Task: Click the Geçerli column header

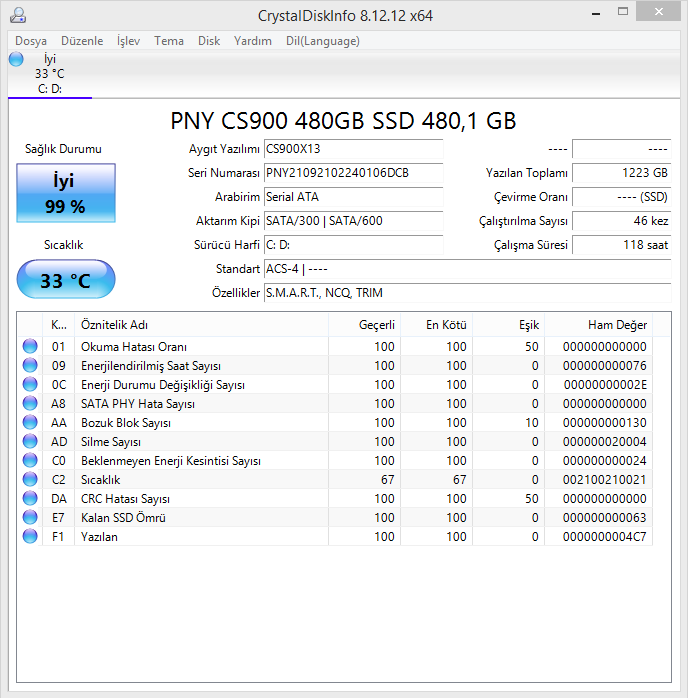Action: (364, 325)
